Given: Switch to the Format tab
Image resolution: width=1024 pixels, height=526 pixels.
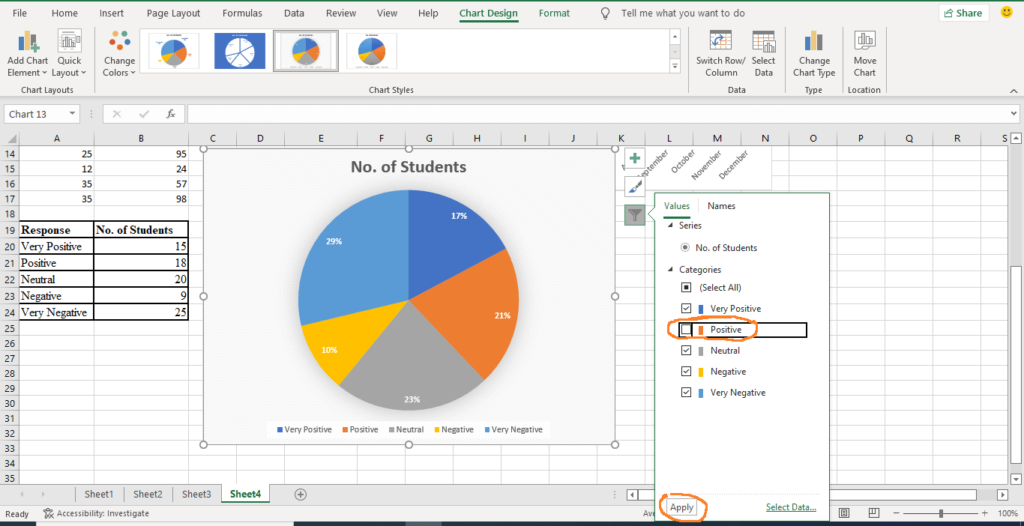Looking at the screenshot, I should 554,13.
